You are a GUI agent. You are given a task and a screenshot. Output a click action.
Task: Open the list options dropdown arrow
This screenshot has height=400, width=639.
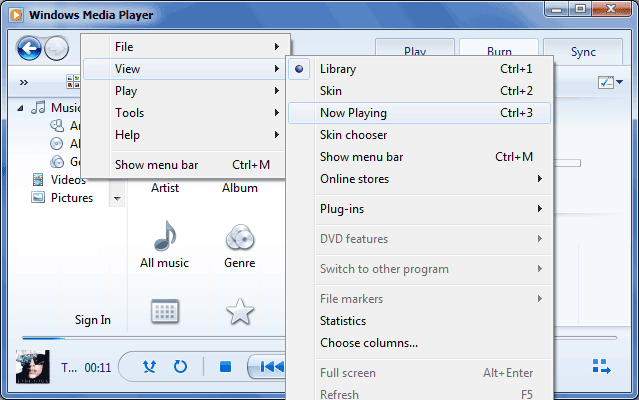(x=619, y=82)
